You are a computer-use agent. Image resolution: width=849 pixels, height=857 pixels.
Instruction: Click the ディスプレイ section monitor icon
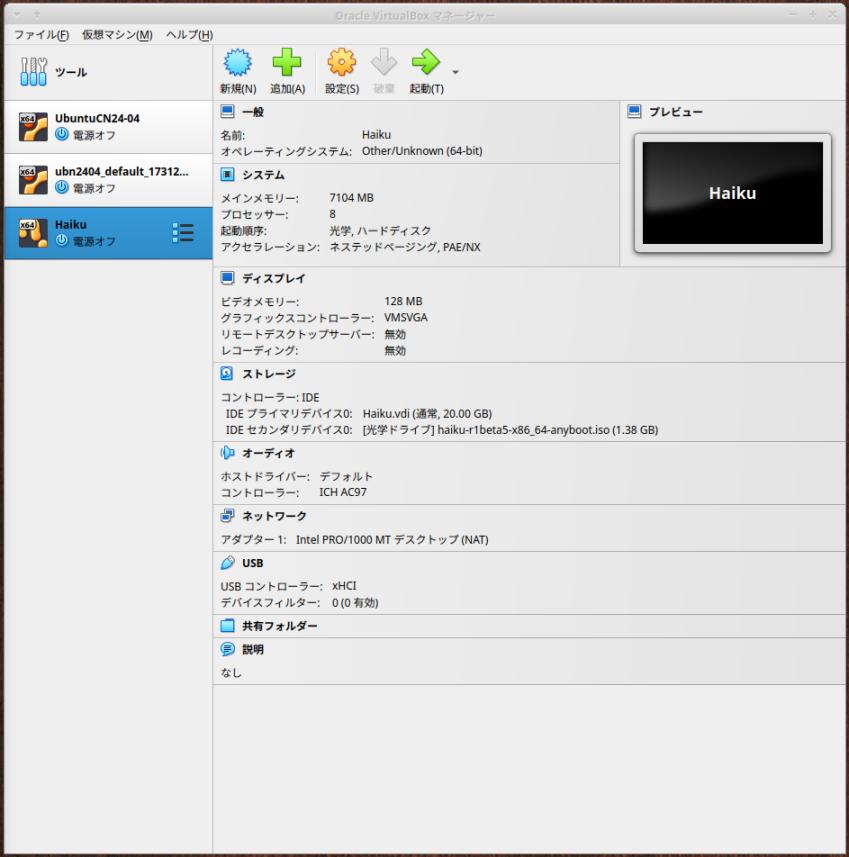coord(227,278)
